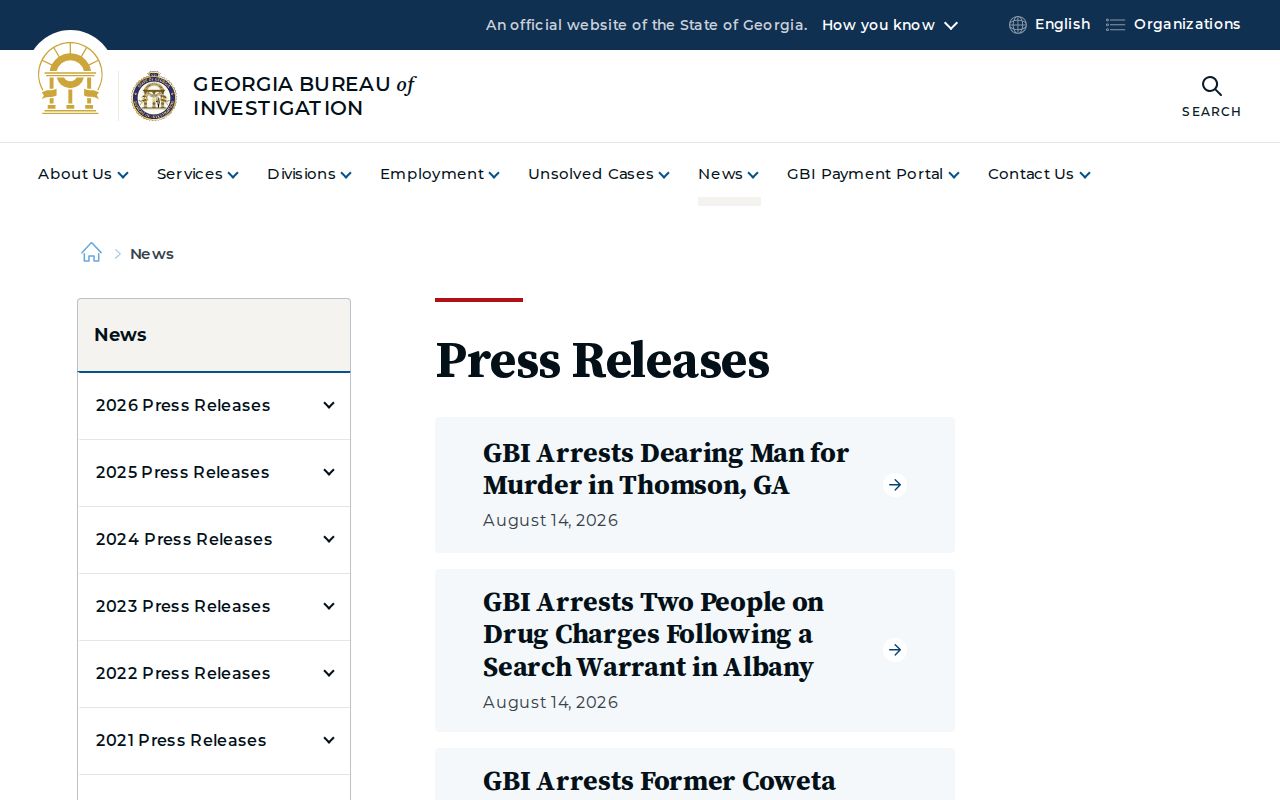Image resolution: width=1280 pixels, height=800 pixels.
Task: Open the Employment menu
Action: click(x=439, y=174)
